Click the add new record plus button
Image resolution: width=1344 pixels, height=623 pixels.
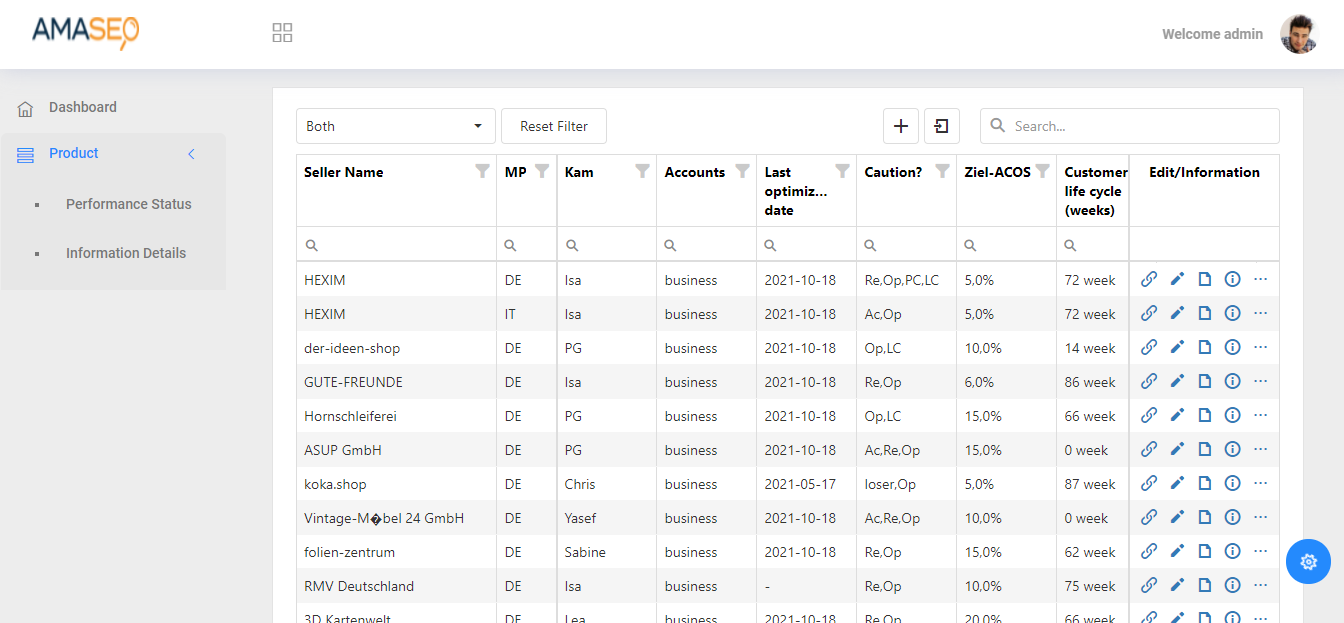pos(901,126)
